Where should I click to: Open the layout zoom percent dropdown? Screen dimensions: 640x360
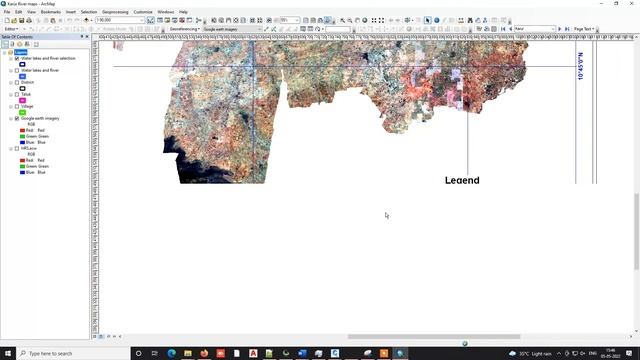(297, 20)
